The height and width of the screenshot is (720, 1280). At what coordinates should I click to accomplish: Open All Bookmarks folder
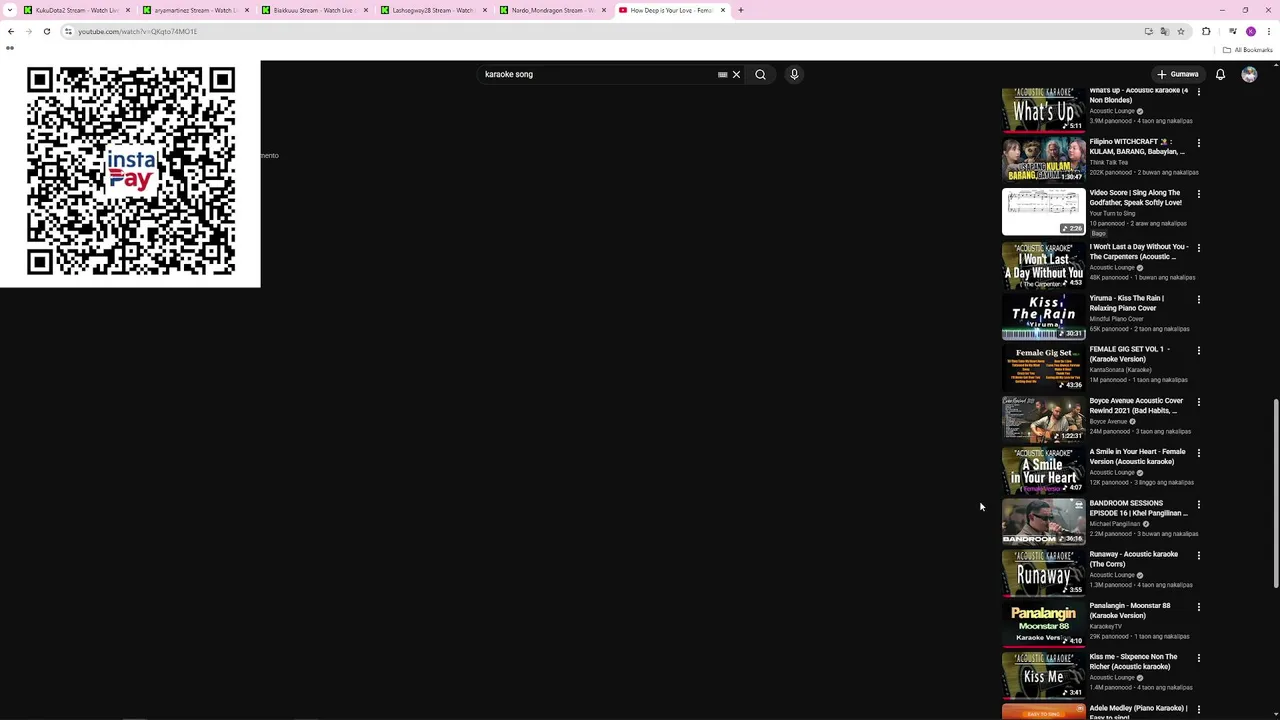(x=1247, y=50)
